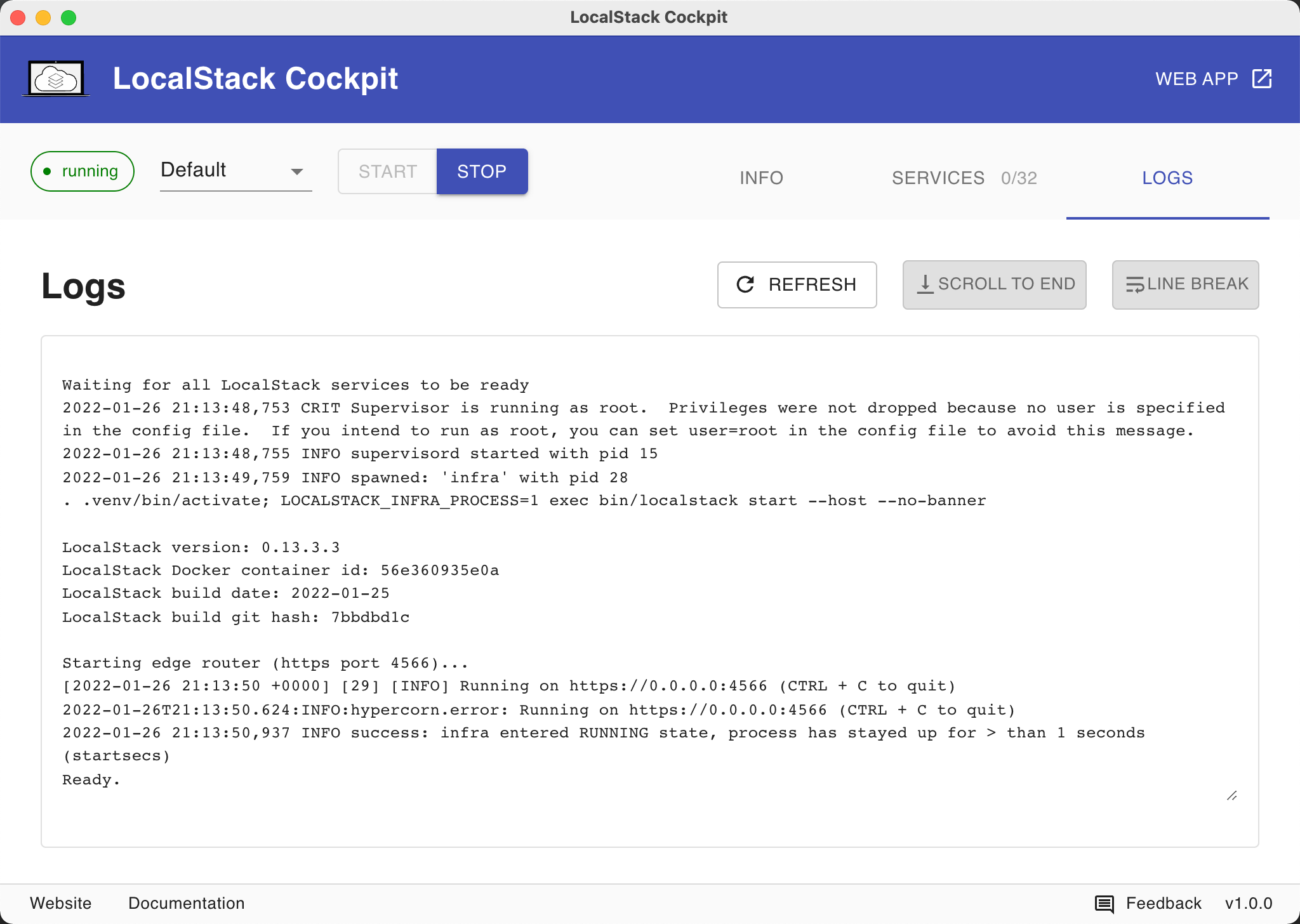Click inside the logs text area
Screen dimensions: 1300x924
(649, 590)
